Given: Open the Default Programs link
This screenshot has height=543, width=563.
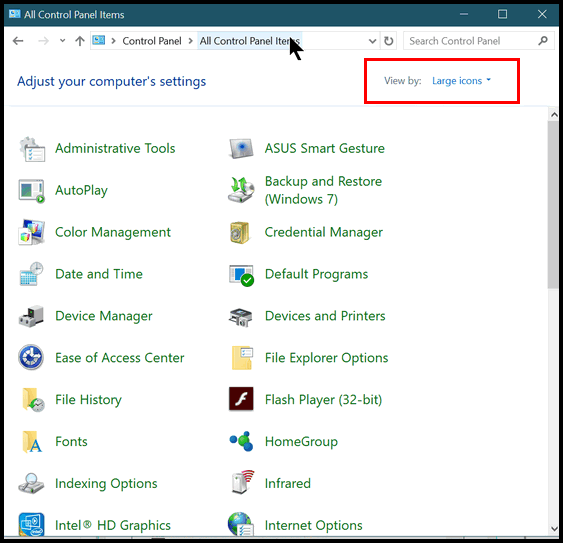Looking at the screenshot, I should coord(316,274).
